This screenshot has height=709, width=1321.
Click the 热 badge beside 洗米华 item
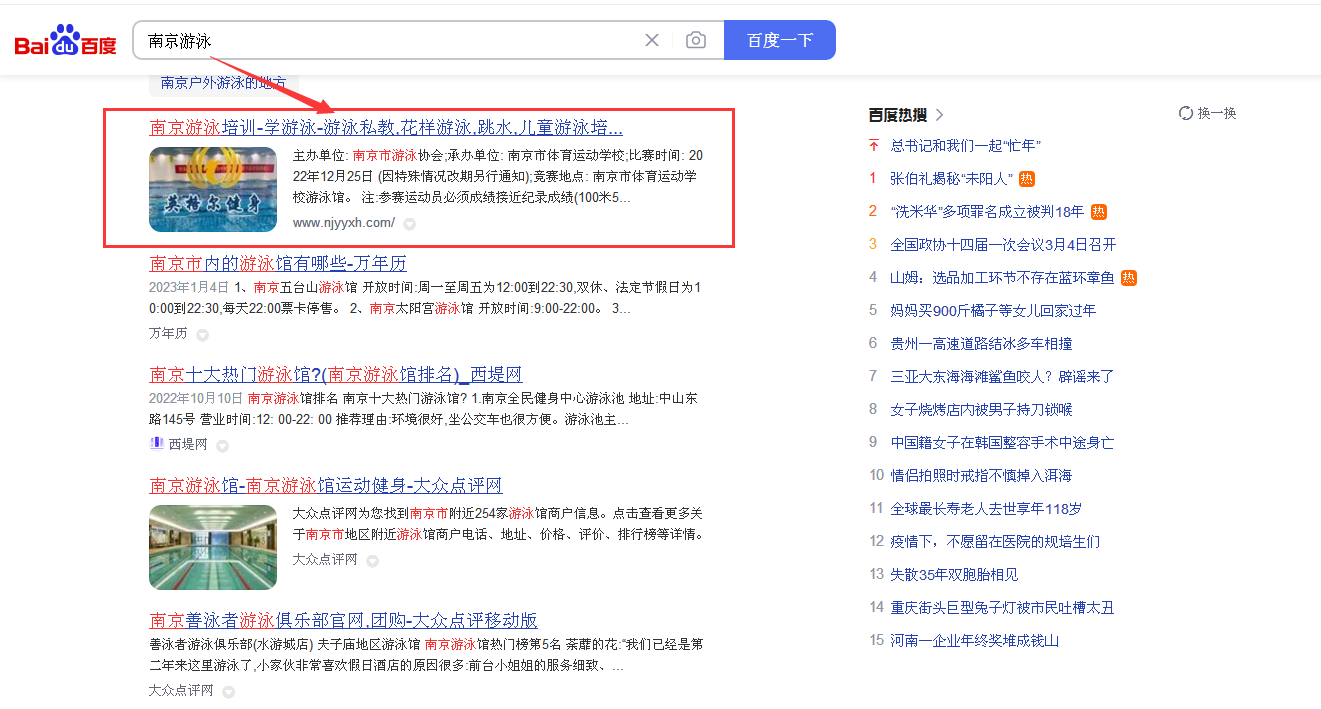[1099, 212]
